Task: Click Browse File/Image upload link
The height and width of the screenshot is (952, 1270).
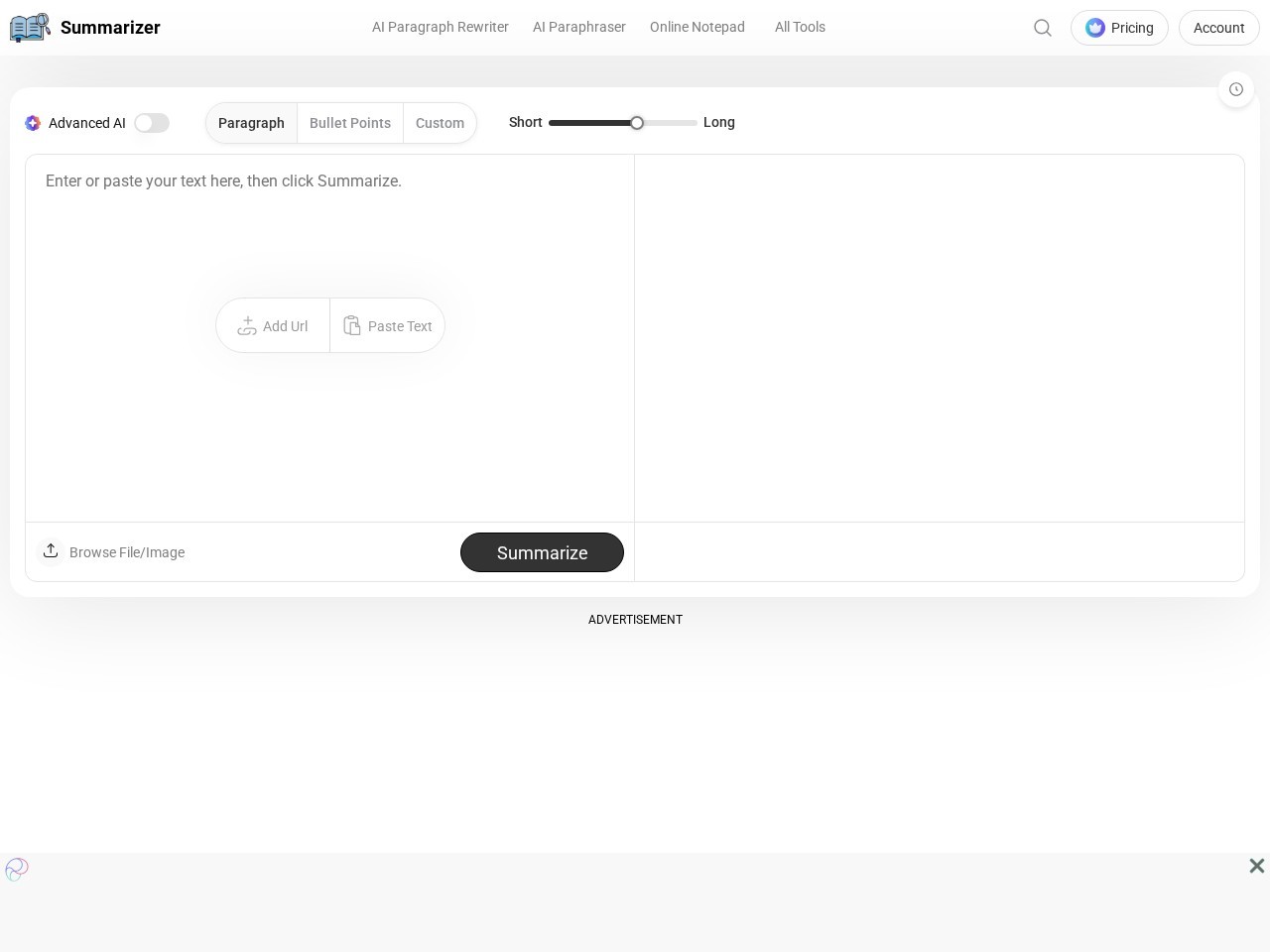Action: [x=127, y=552]
